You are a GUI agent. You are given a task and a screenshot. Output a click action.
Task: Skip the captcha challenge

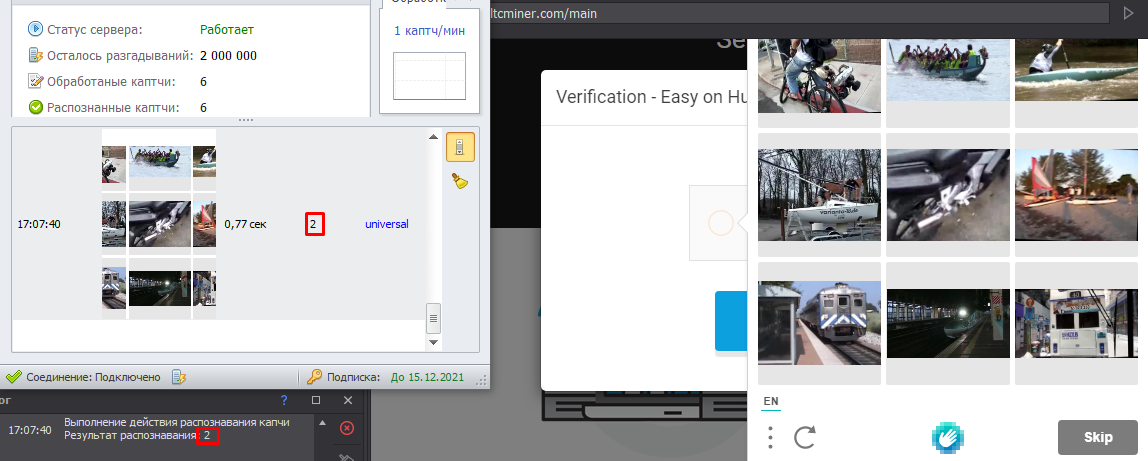[1097, 438]
